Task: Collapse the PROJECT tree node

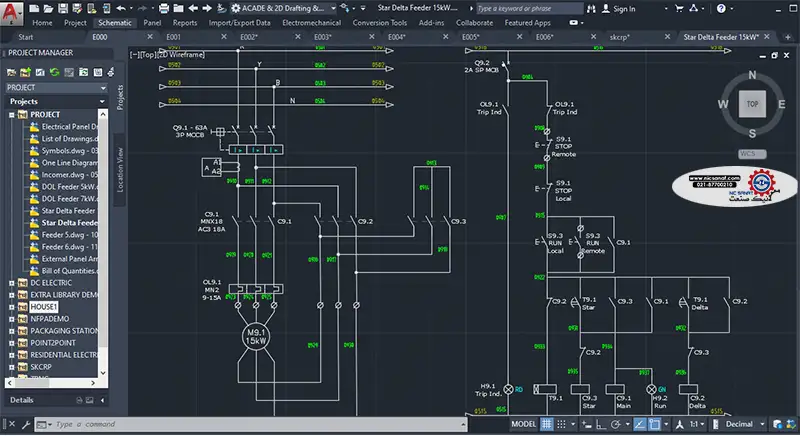Action: [12, 115]
